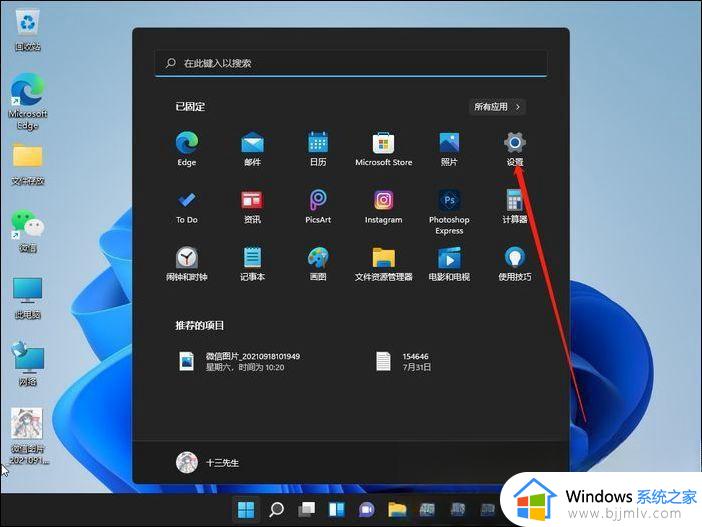Open the 画图 Paint app
702x527 pixels.
click(x=318, y=264)
